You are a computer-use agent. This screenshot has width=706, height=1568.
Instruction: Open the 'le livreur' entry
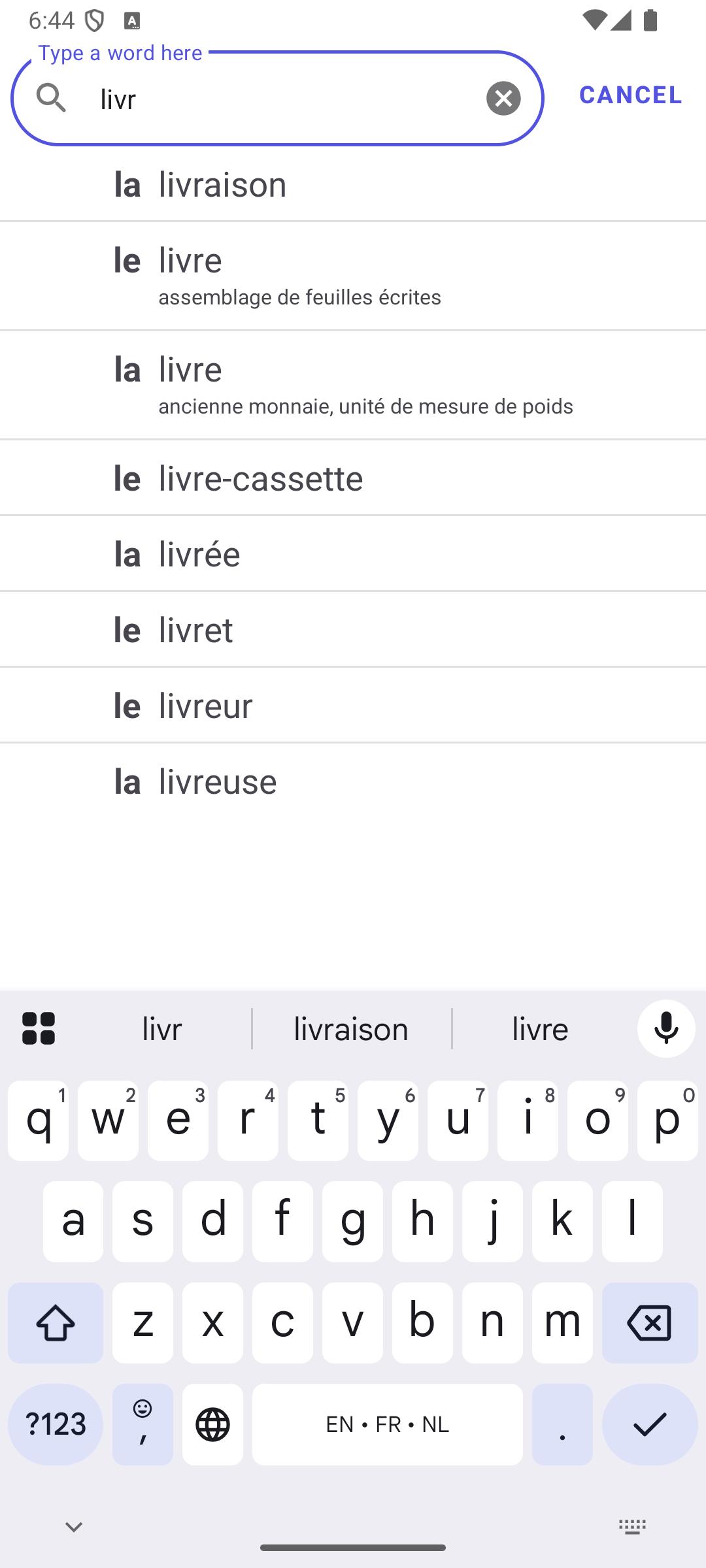353,705
